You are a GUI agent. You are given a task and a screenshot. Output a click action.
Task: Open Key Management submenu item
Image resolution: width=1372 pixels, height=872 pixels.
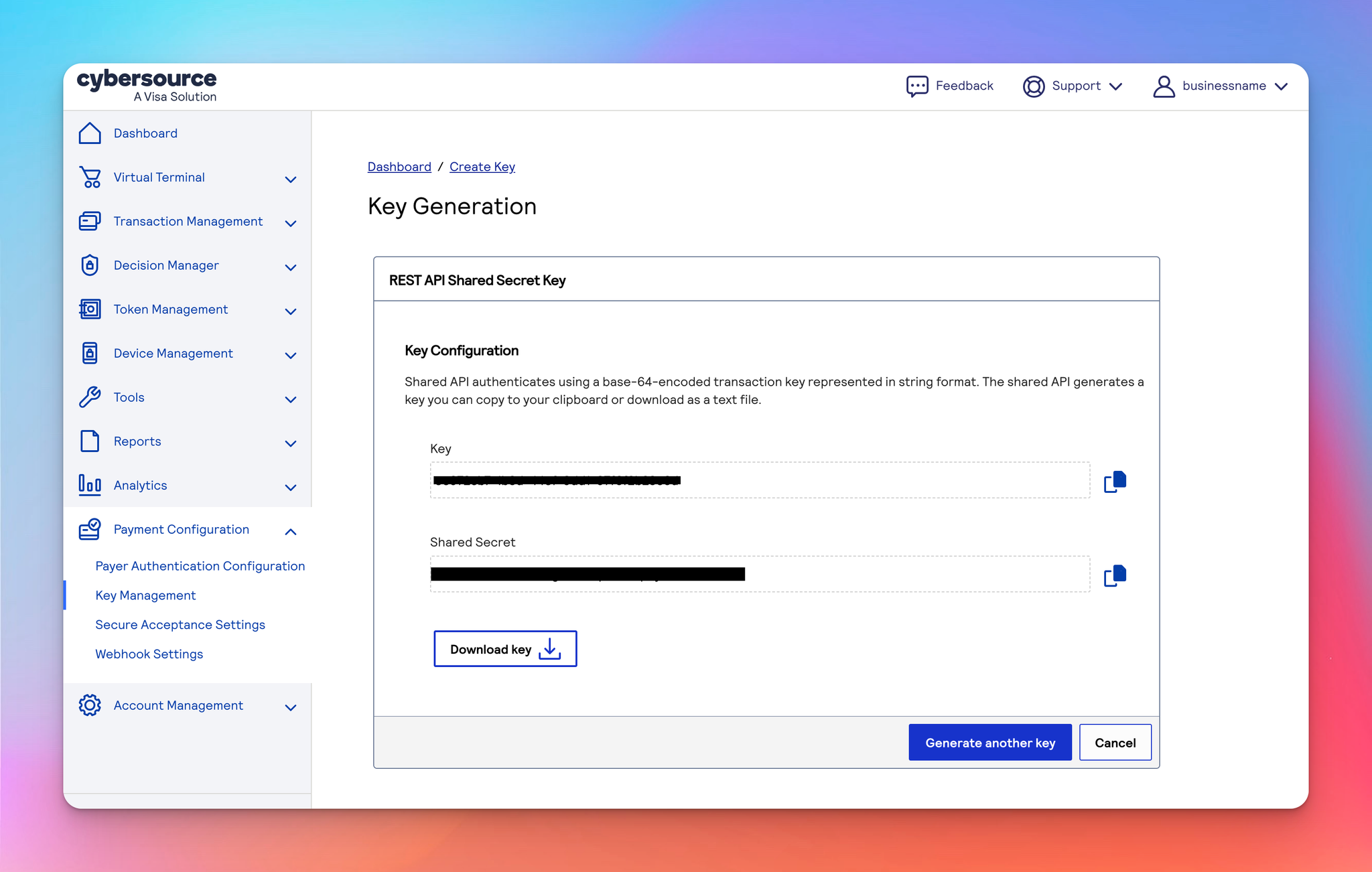coord(145,595)
